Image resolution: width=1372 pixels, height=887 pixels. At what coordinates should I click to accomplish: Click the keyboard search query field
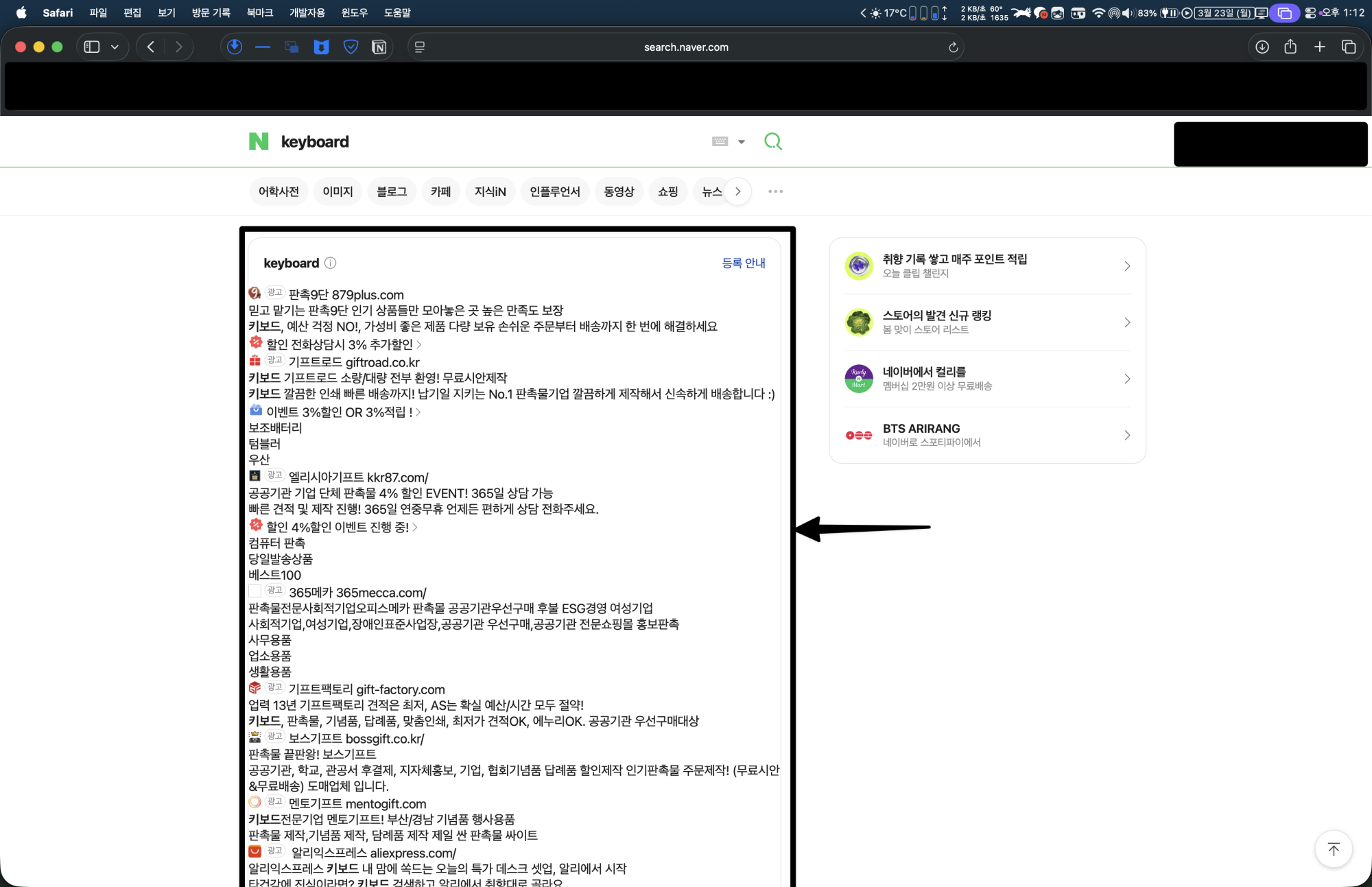(x=490, y=142)
